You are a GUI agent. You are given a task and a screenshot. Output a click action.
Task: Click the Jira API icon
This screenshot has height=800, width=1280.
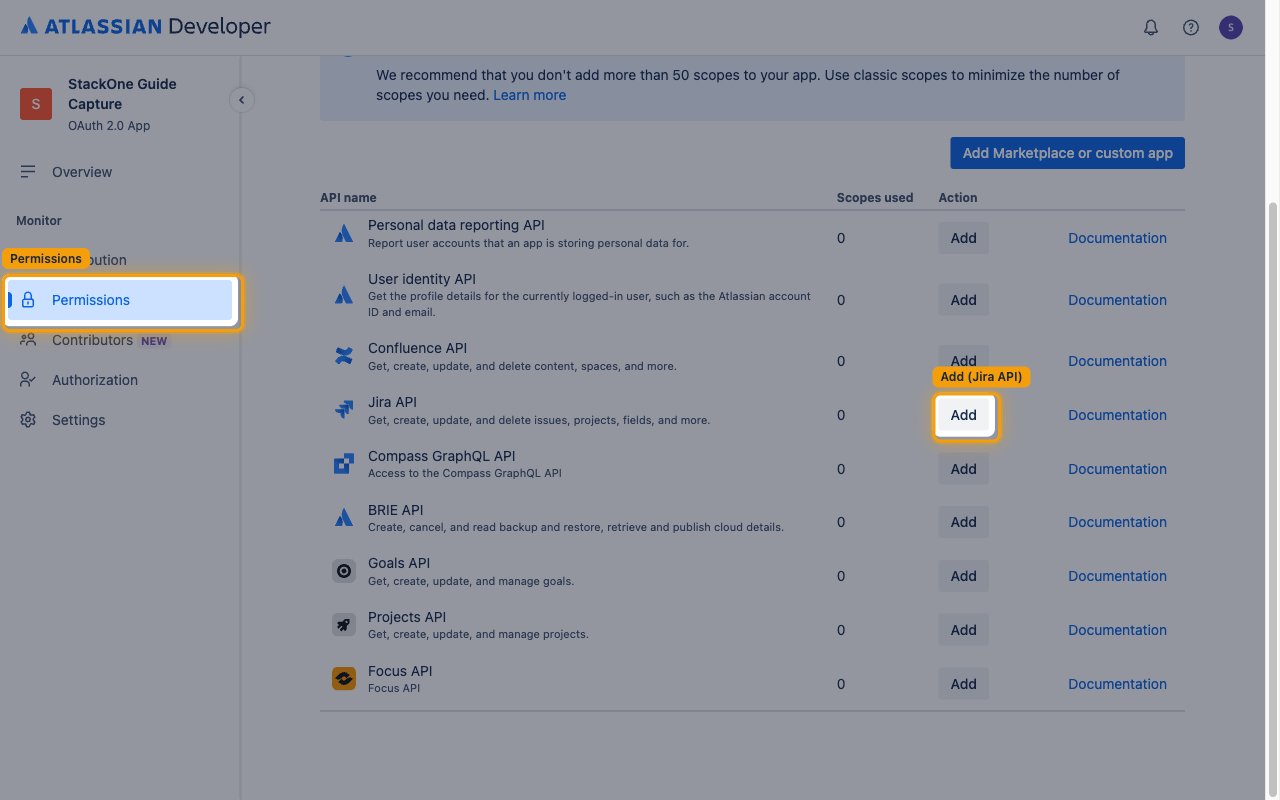coord(344,410)
